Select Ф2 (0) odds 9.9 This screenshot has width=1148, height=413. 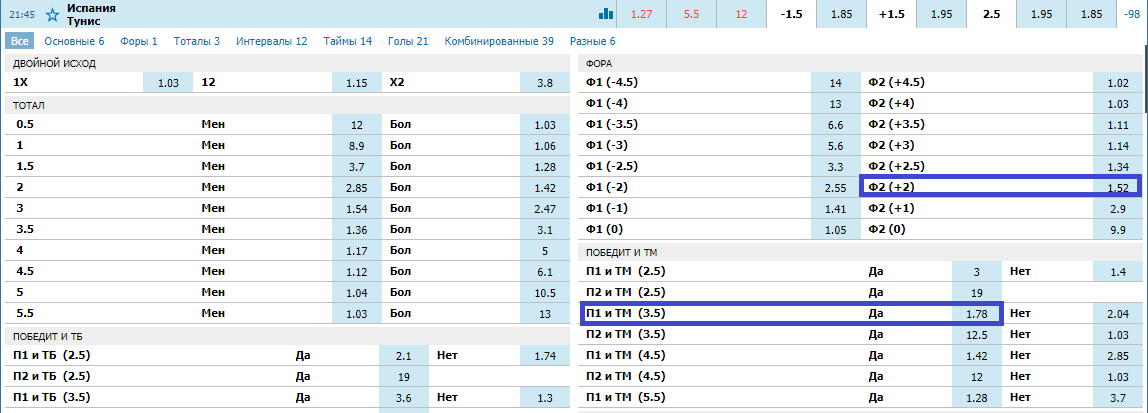[1117, 230]
